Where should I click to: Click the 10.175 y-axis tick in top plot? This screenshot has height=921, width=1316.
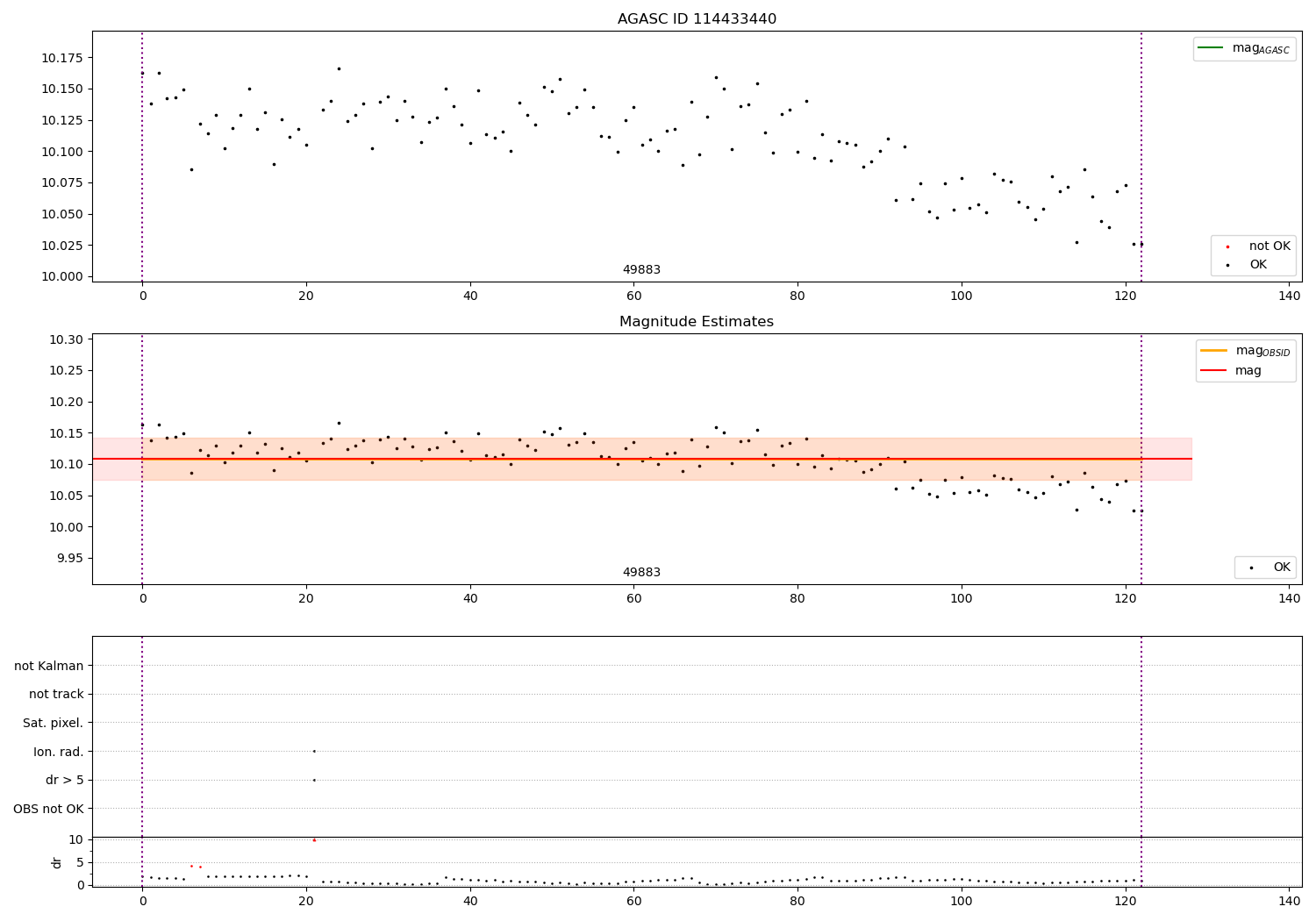[x=62, y=58]
